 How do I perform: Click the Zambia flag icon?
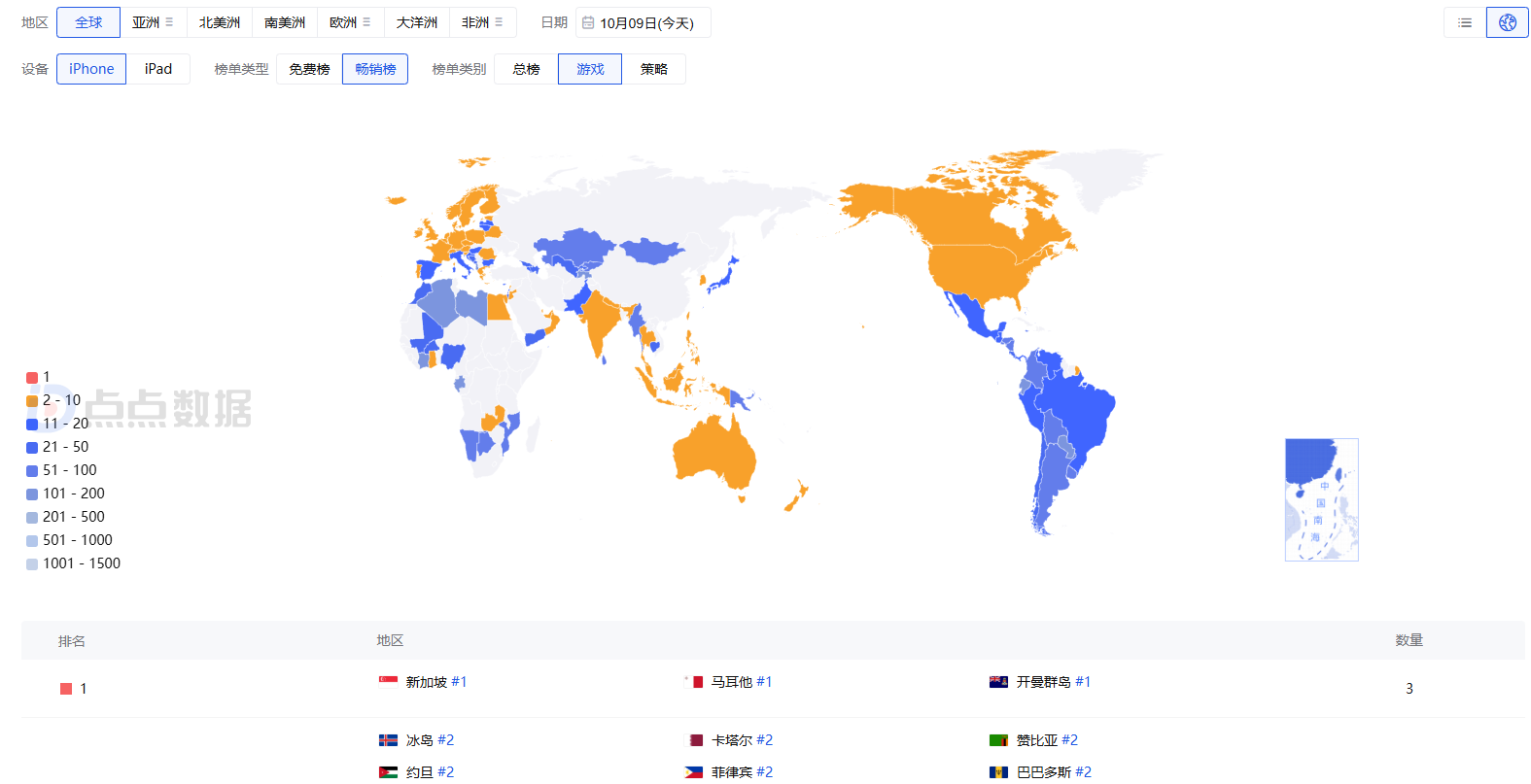tap(998, 740)
